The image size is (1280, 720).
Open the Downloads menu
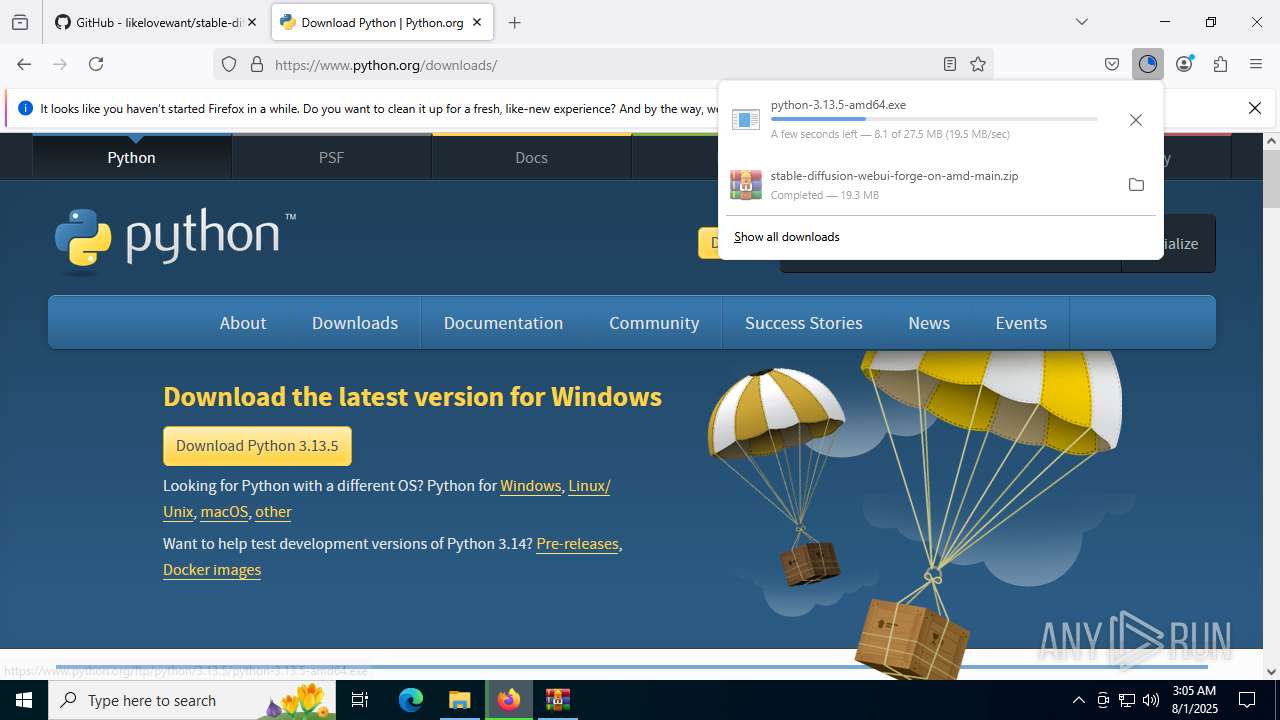click(355, 323)
